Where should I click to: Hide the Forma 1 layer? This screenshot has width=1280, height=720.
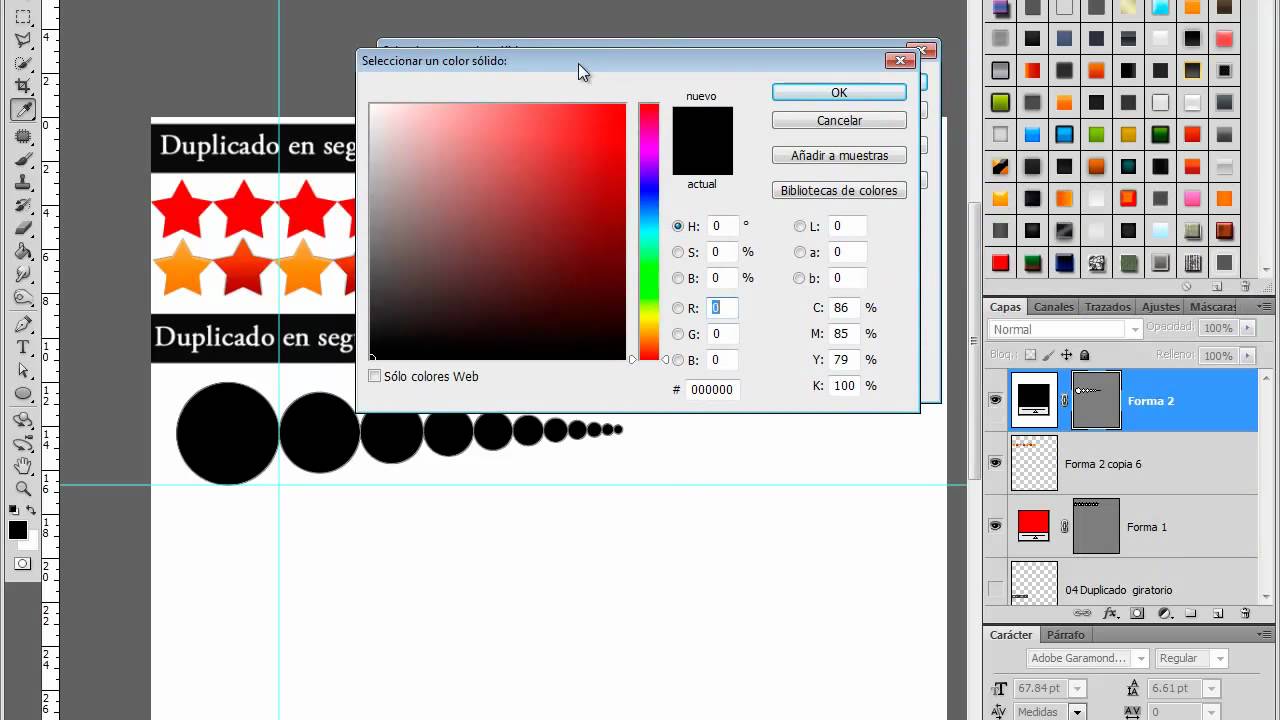click(x=995, y=526)
